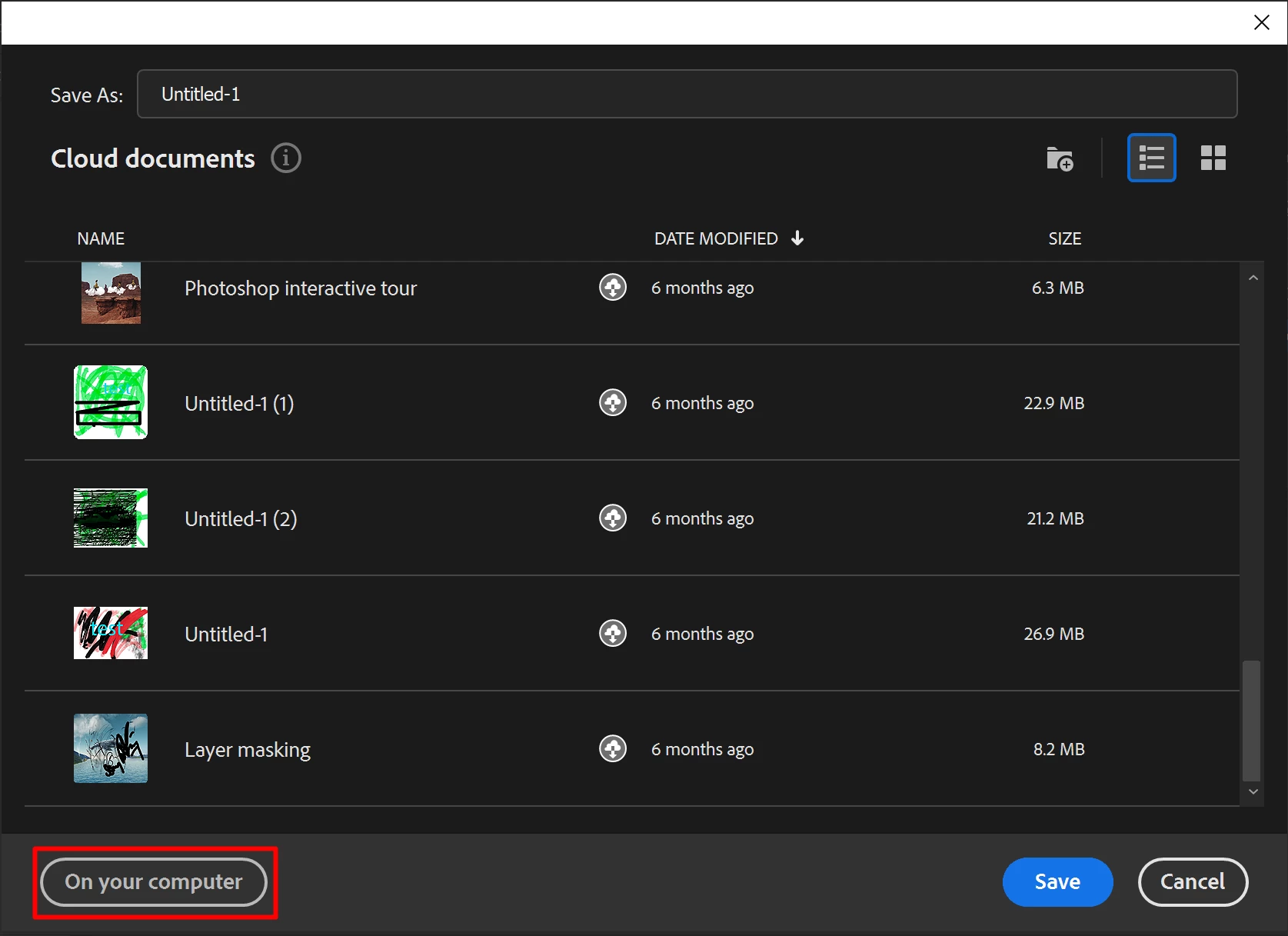Switch to list view

click(1151, 158)
